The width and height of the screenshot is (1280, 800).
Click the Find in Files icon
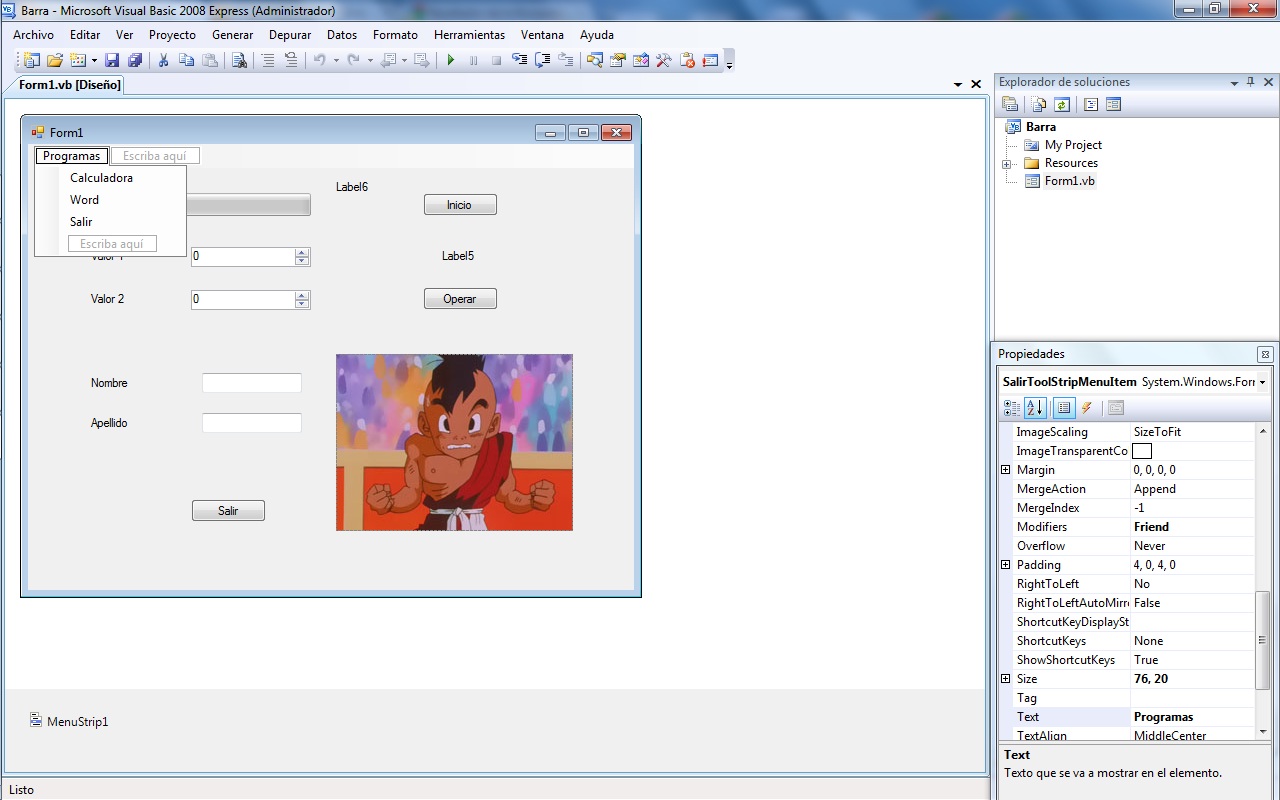tap(239, 60)
